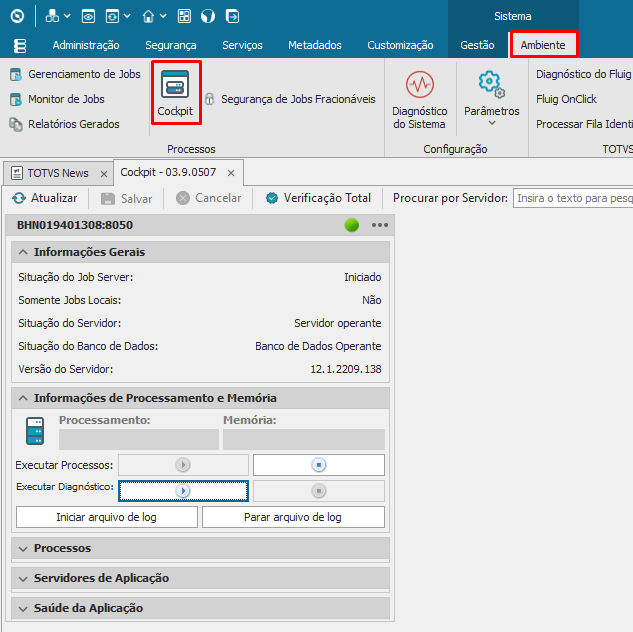Open the Cockpit ribbon button
The image size is (633, 632).
pyautogui.click(x=176, y=93)
